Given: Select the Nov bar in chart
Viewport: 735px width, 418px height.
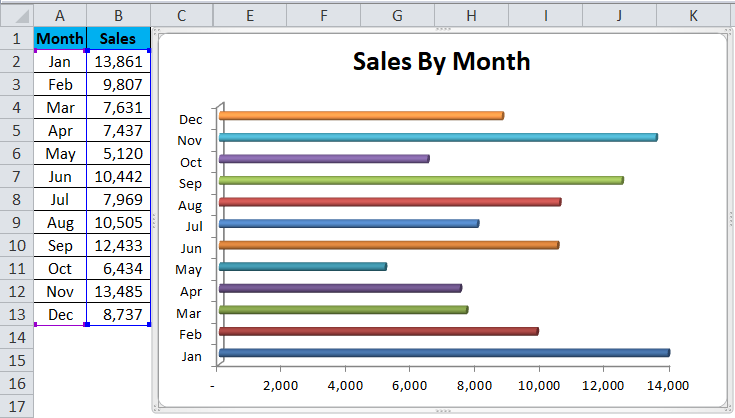Looking at the screenshot, I should click(437, 137).
